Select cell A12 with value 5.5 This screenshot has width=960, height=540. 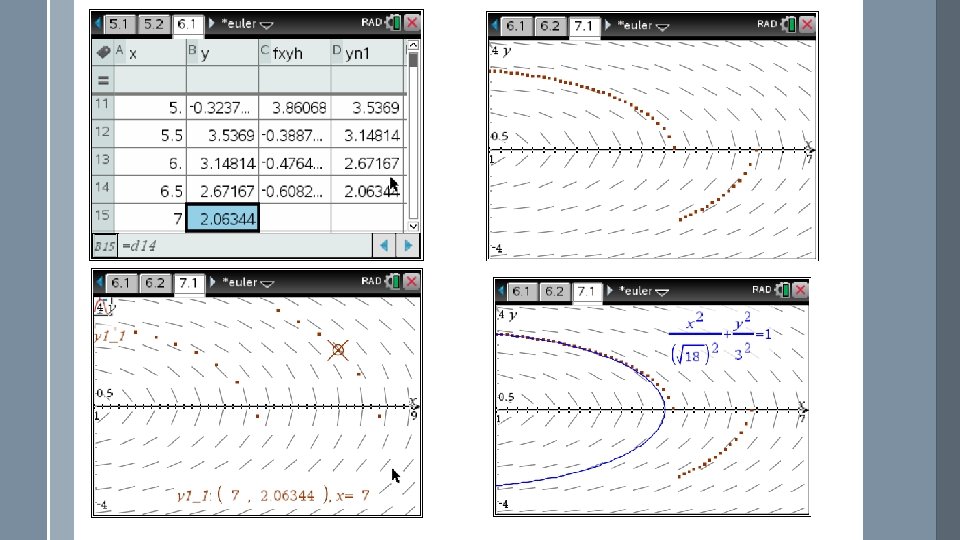(150, 135)
